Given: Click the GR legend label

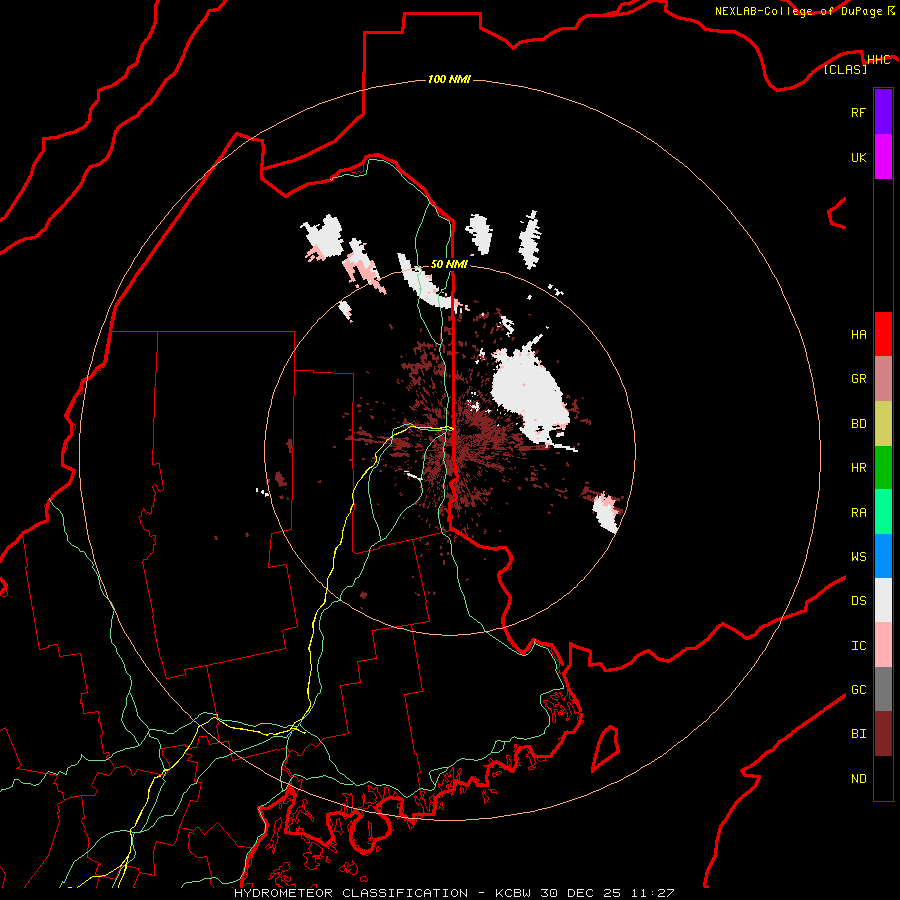Looking at the screenshot, I should 858,379.
